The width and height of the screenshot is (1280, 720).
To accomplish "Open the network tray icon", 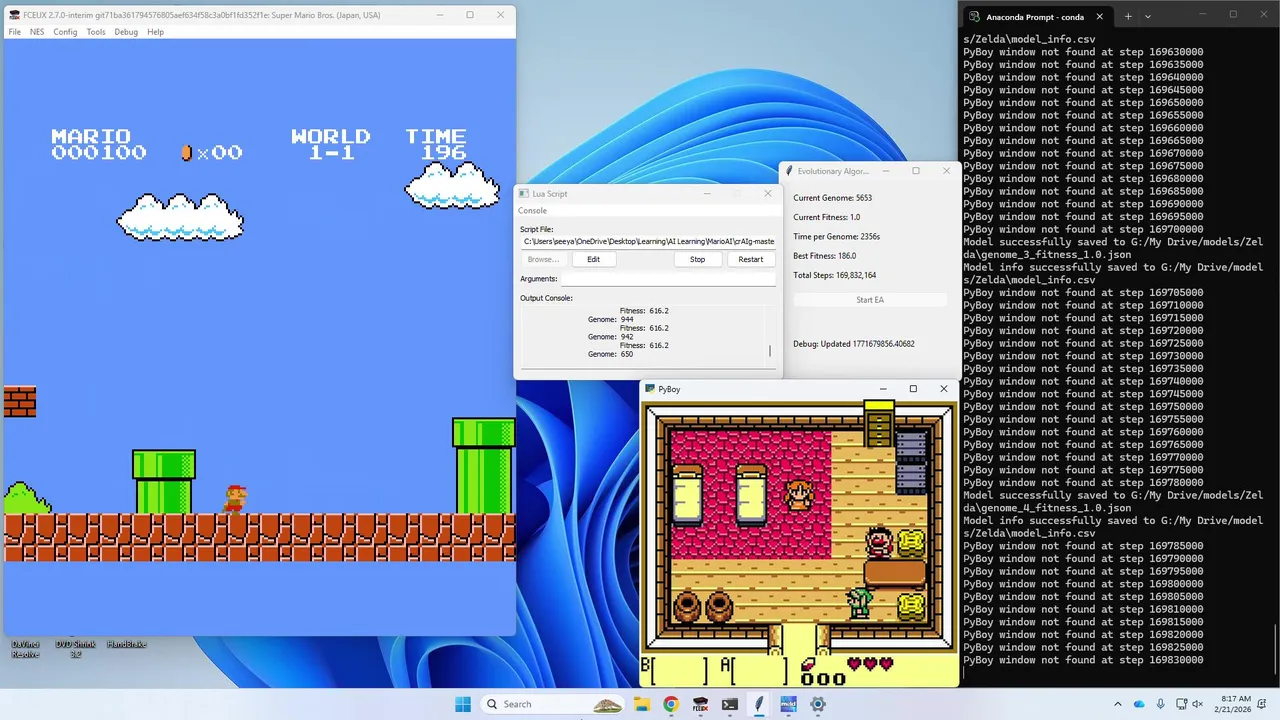I will (x=1183, y=704).
